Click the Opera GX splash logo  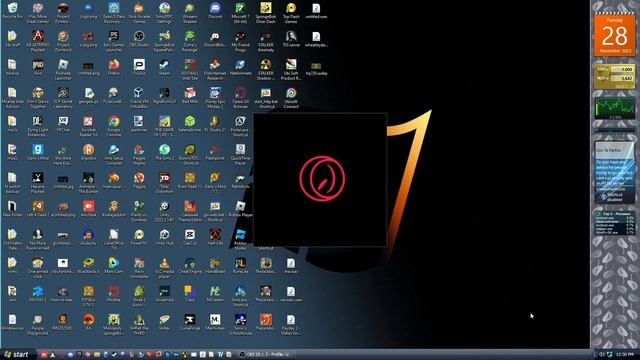point(322,178)
